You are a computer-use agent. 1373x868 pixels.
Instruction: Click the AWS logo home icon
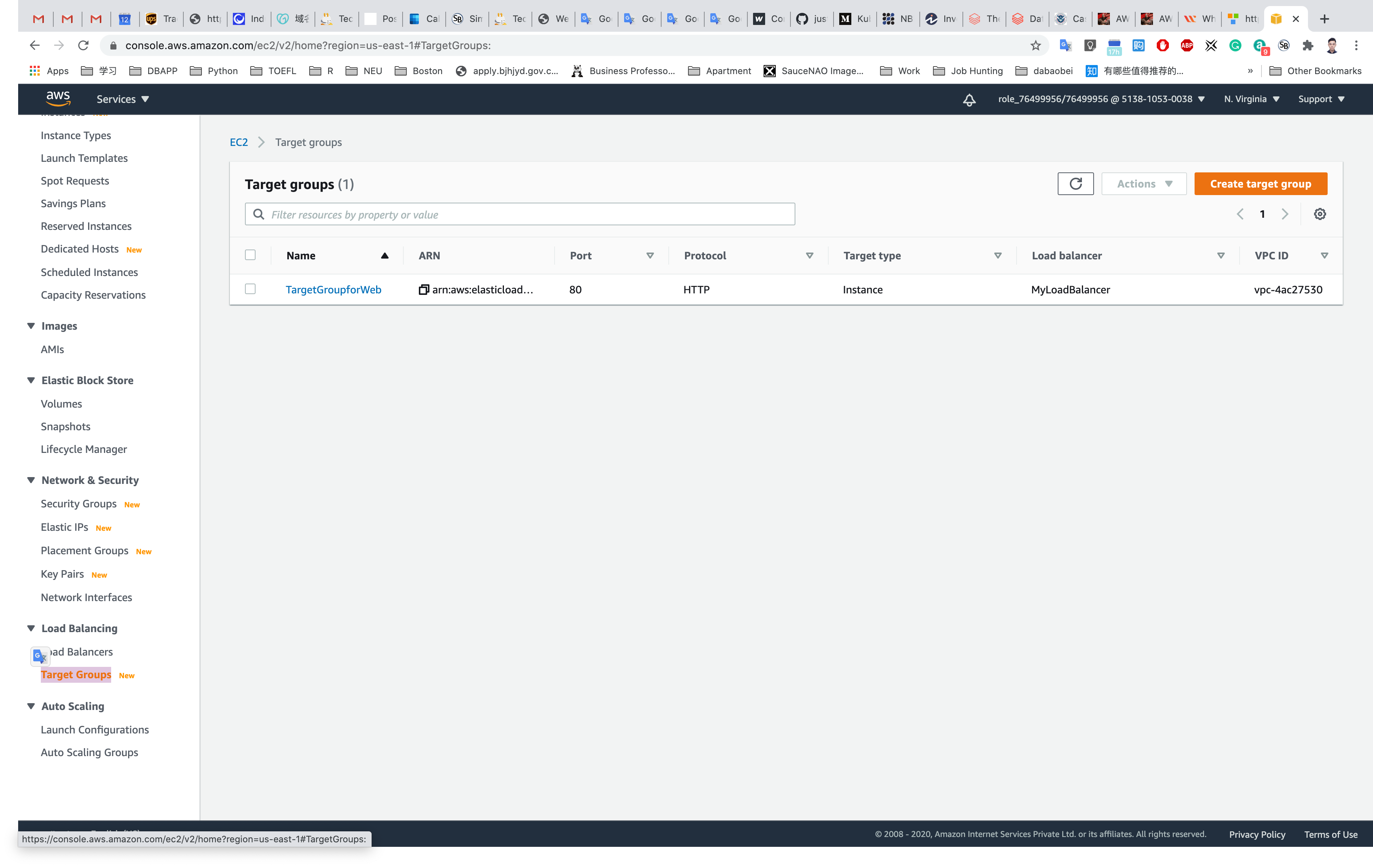coord(58,98)
